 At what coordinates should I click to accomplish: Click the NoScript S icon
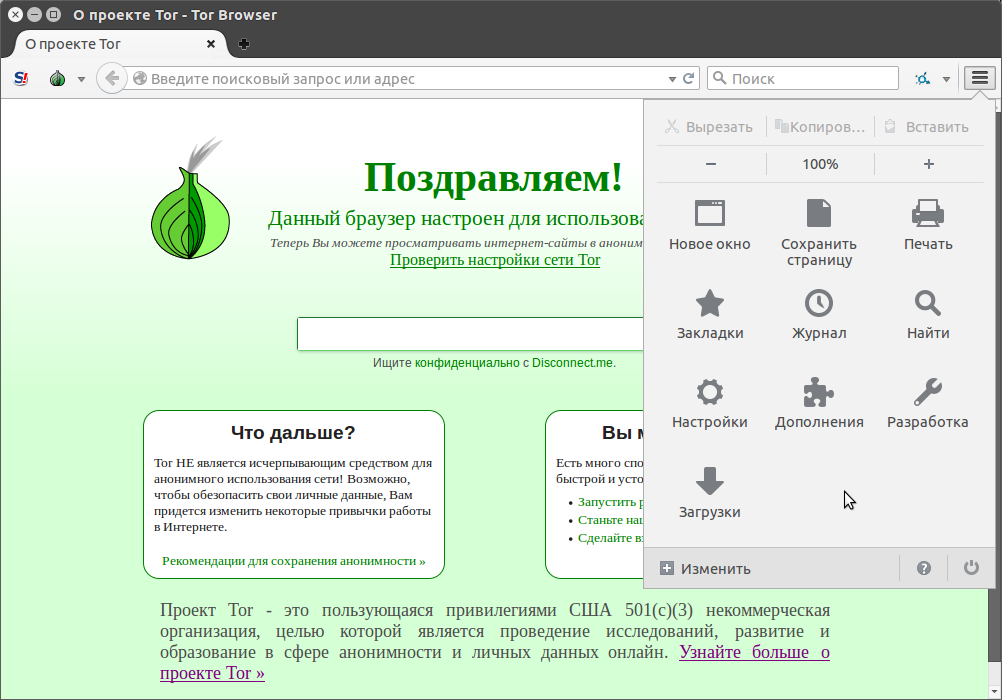[x=21, y=79]
